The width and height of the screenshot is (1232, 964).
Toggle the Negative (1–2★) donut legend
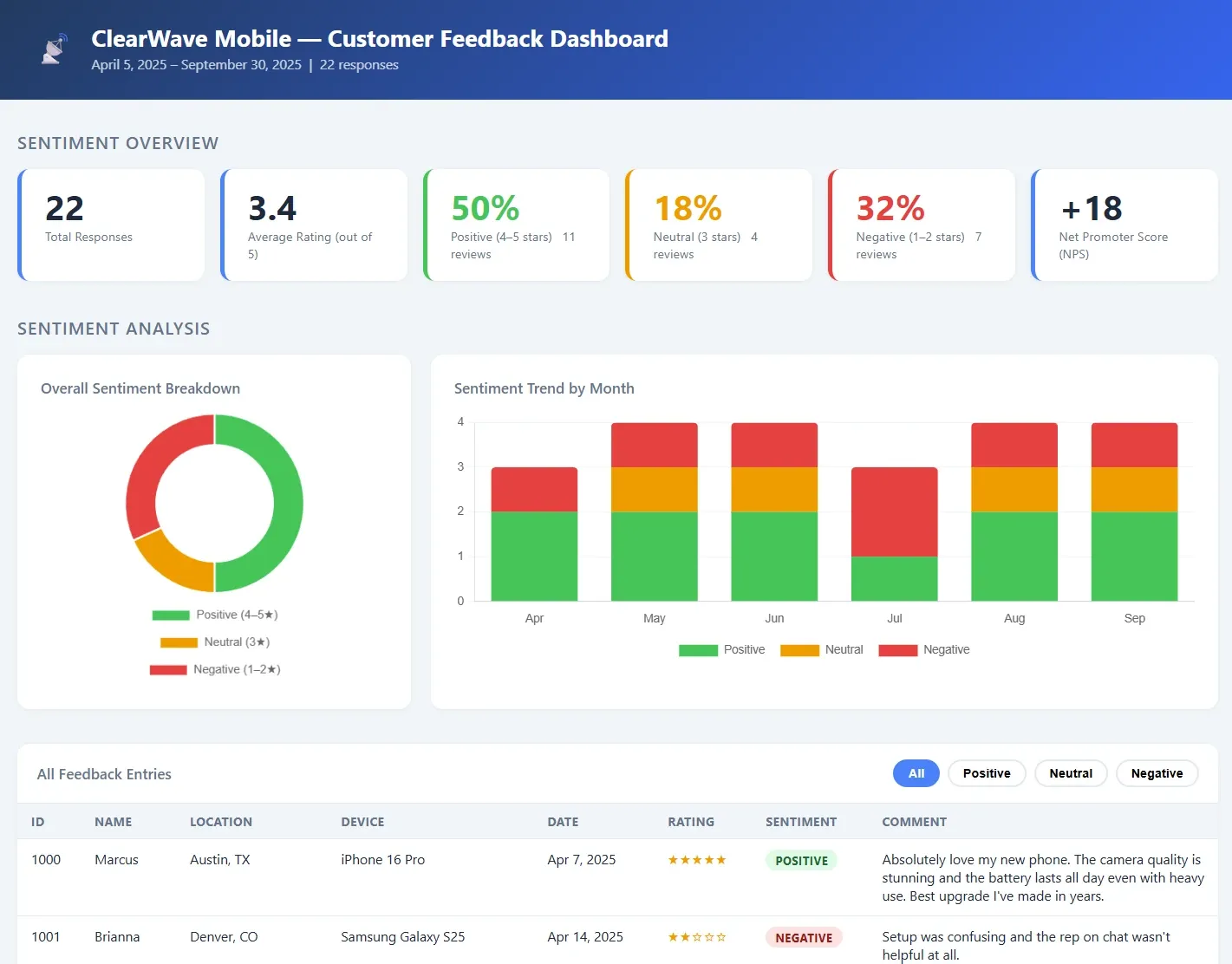click(x=215, y=669)
